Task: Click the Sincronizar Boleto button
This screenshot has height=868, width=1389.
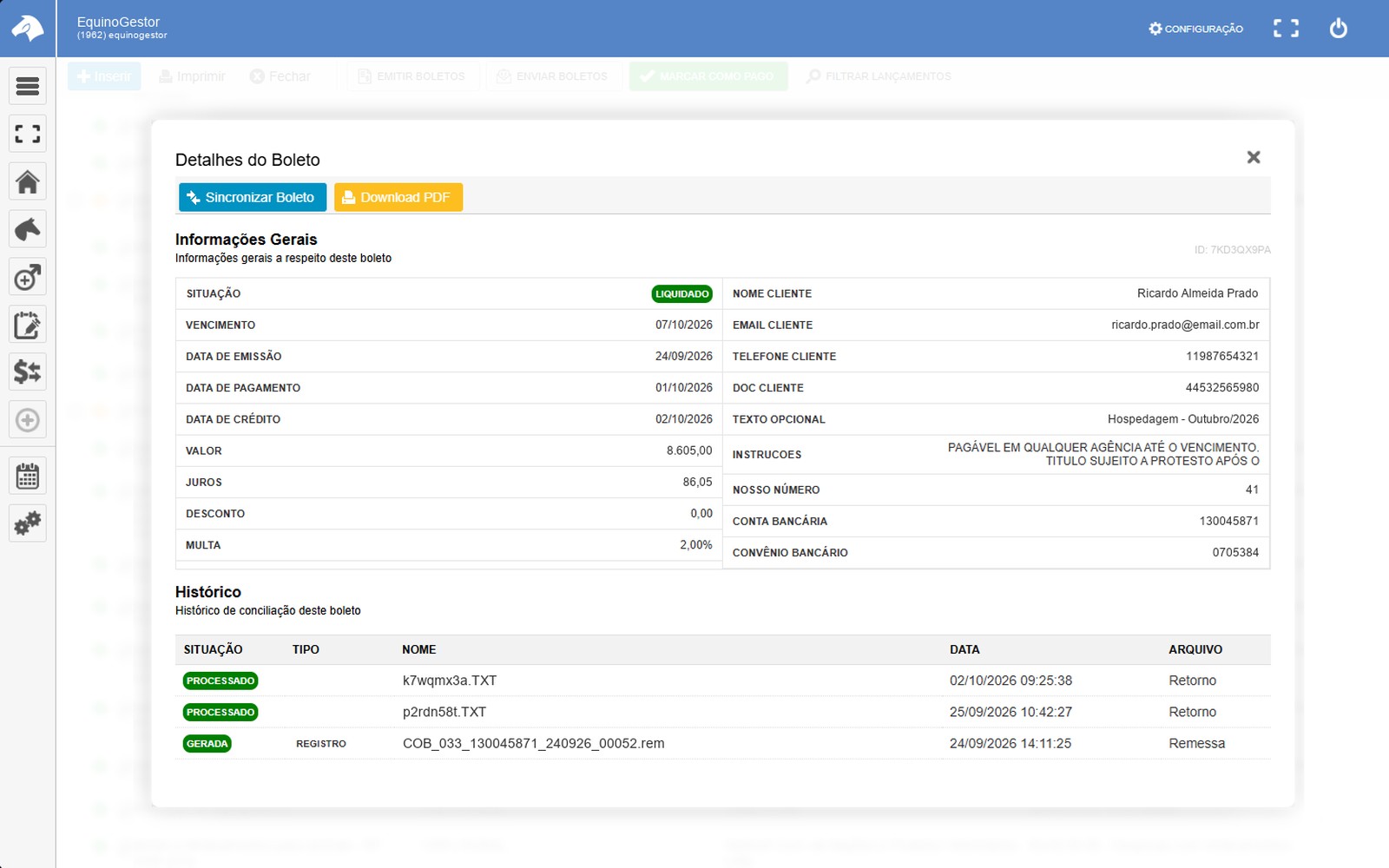Action: [253, 197]
